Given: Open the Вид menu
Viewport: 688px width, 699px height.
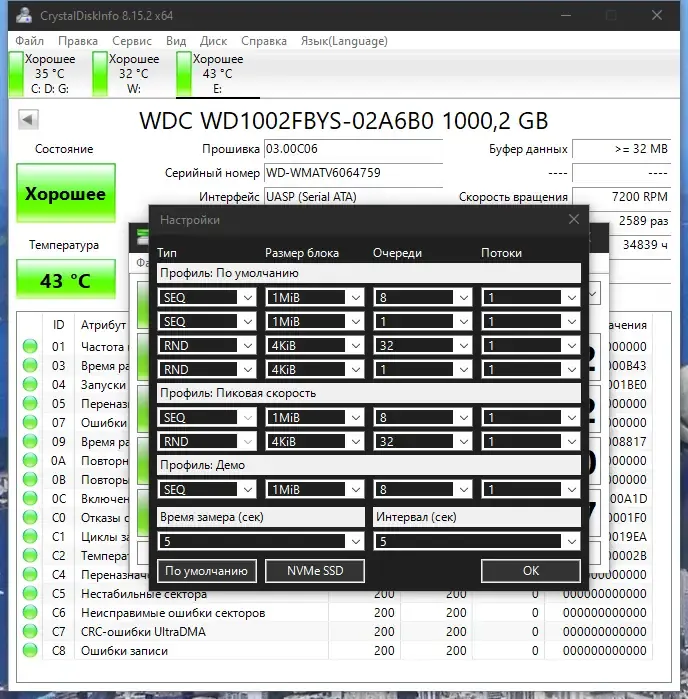Looking at the screenshot, I should point(176,41).
